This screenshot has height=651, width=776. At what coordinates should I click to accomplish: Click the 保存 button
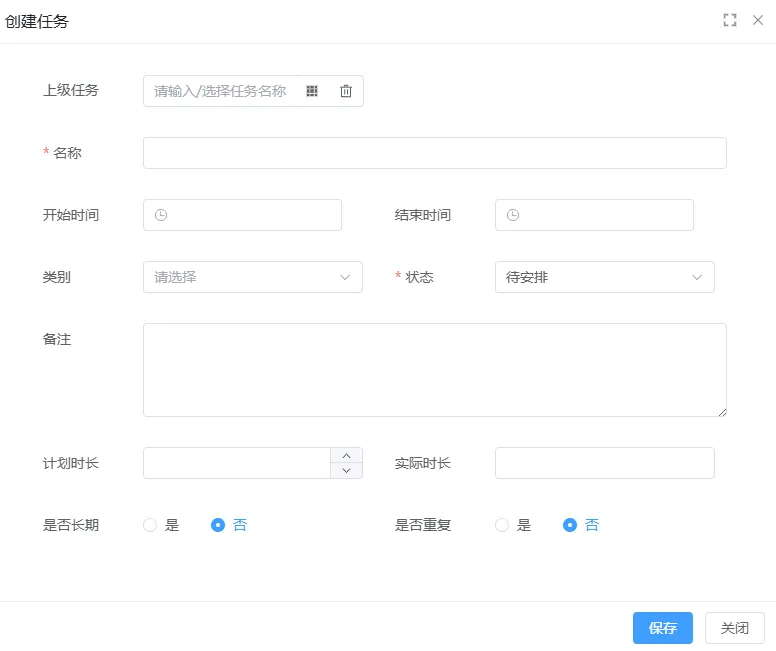pyautogui.click(x=662, y=628)
